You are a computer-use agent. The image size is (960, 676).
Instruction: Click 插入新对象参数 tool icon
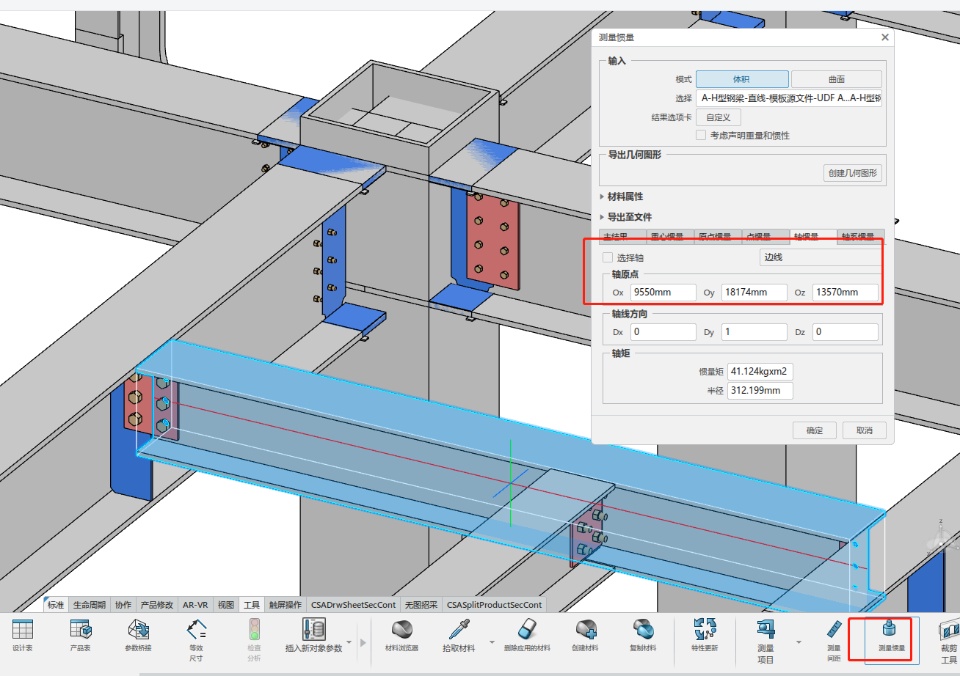click(x=313, y=629)
